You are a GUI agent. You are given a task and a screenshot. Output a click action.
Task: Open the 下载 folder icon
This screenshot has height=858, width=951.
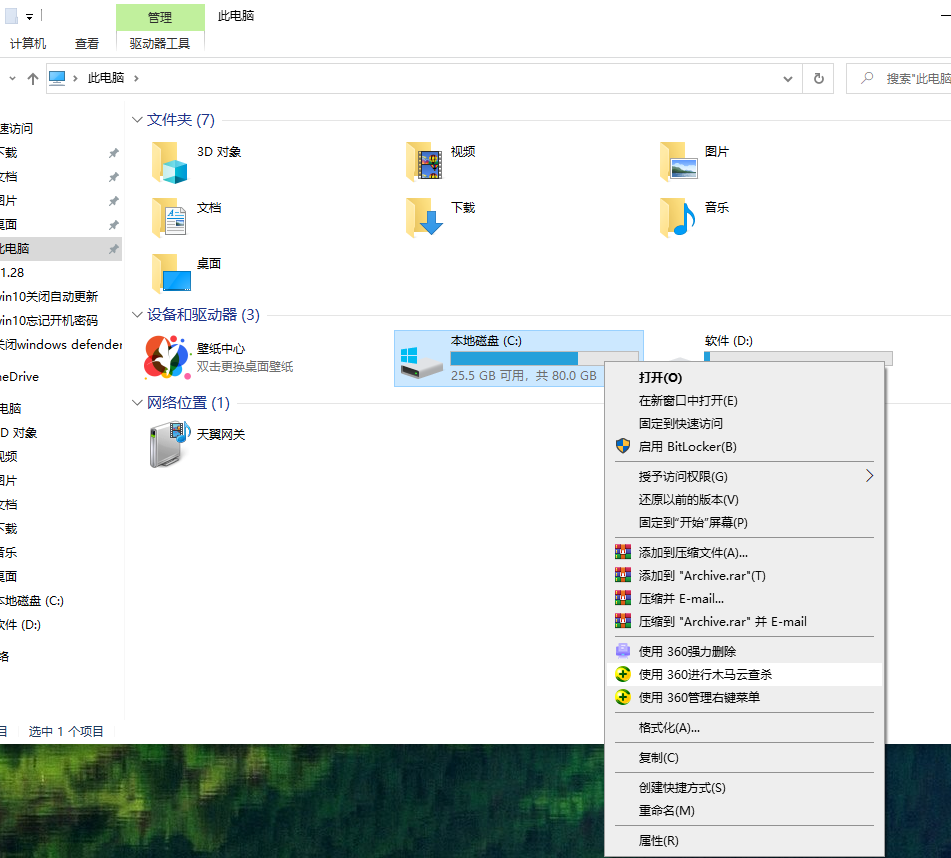(424, 218)
